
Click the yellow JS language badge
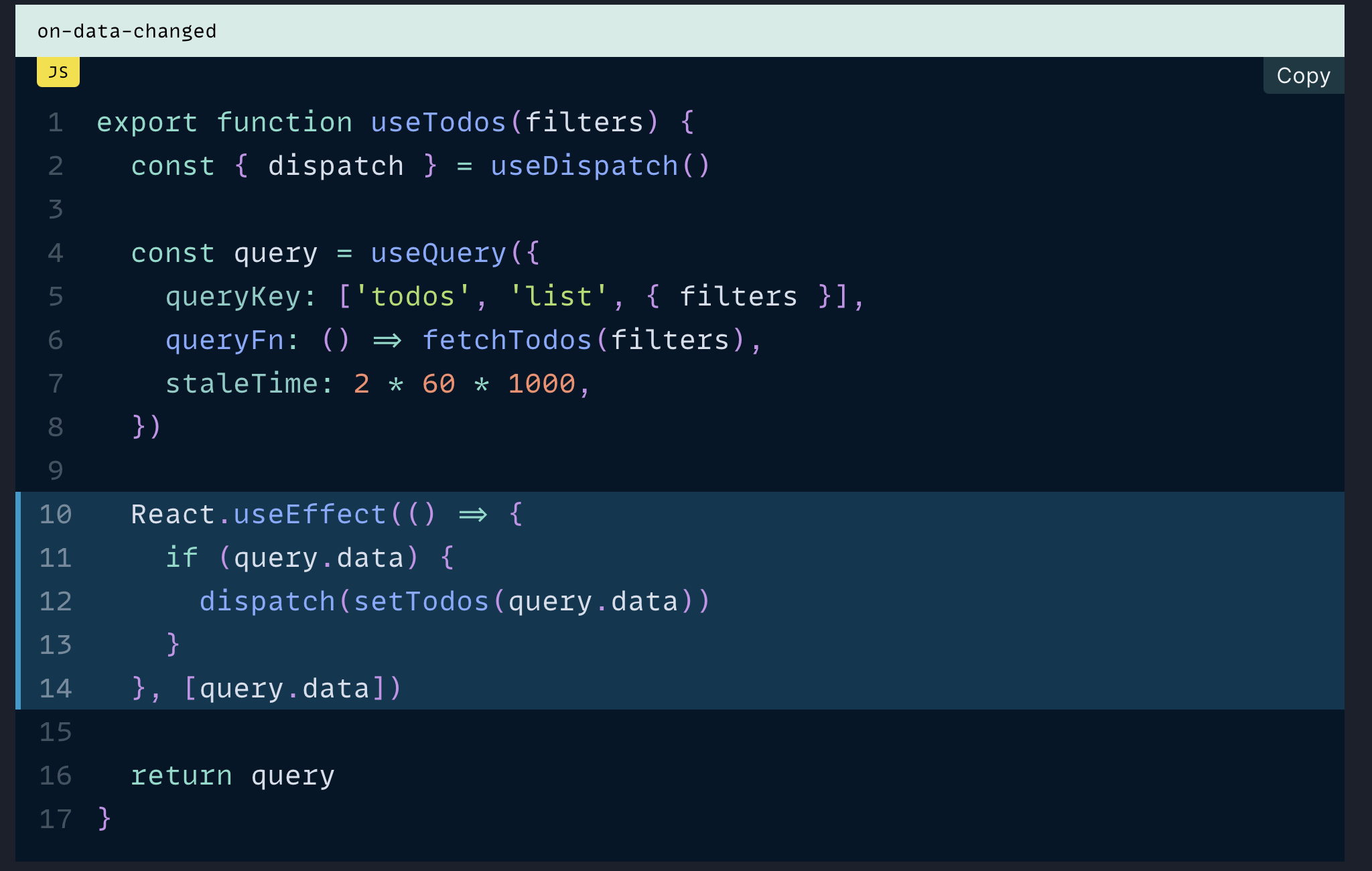[x=58, y=72]
